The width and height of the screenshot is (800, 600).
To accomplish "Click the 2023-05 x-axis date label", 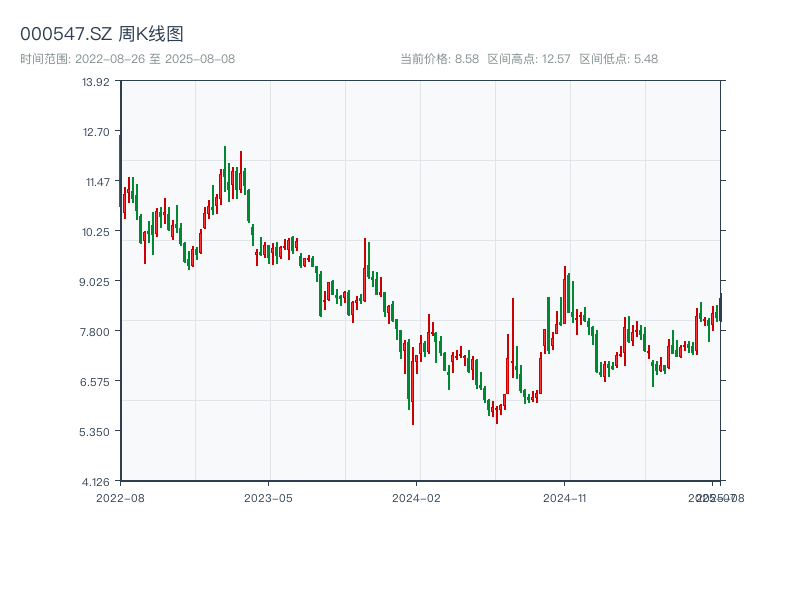I will (268, 497).
